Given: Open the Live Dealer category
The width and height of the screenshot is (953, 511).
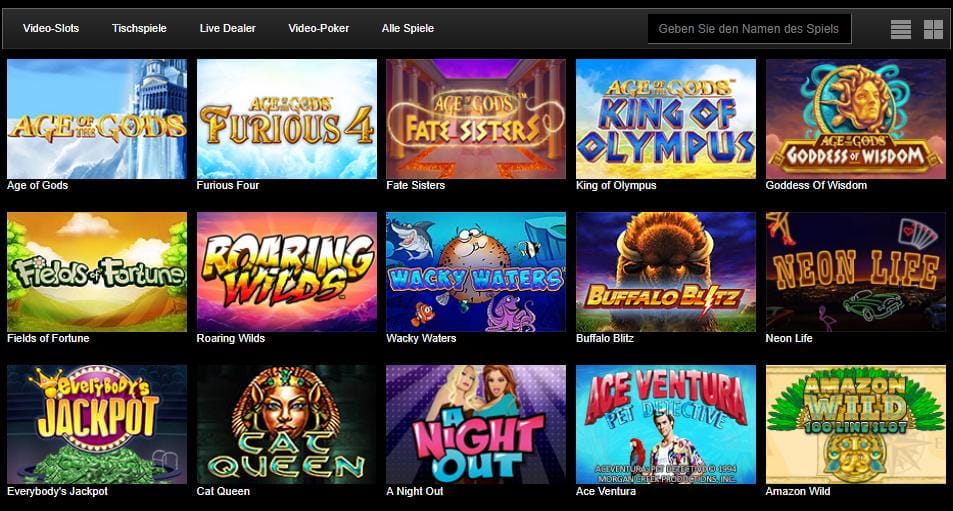Looking at the screenshot, I should 227,28.
